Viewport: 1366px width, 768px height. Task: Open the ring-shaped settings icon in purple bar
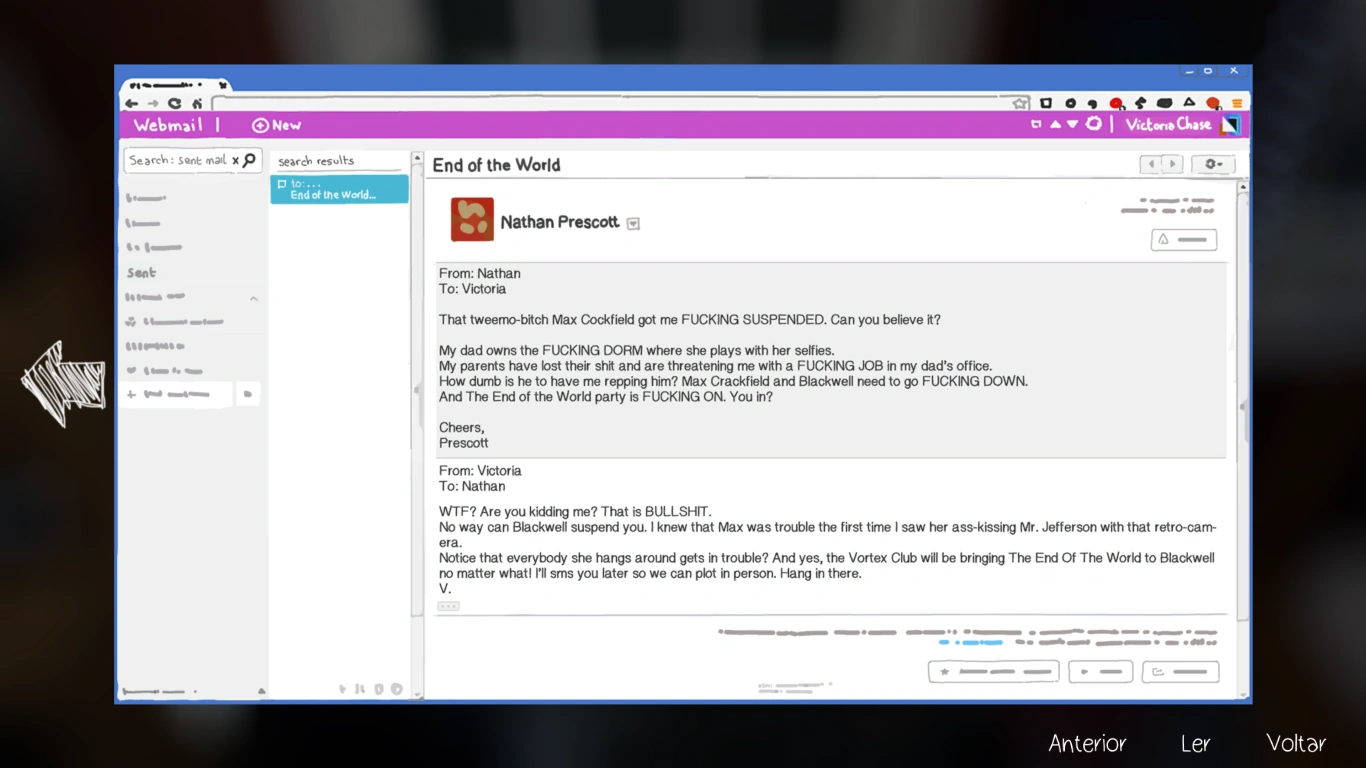click(1094, 124)
